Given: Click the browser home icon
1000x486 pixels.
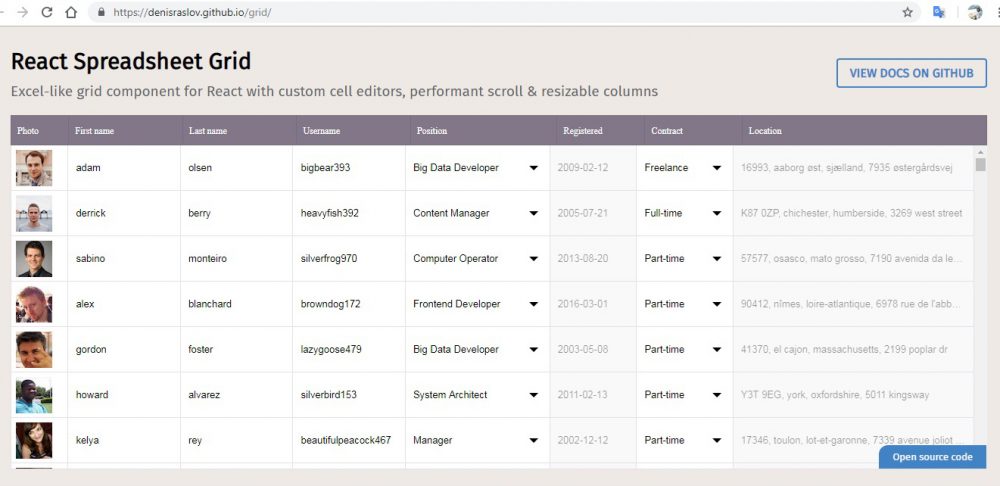Looking at the screenshot, I should point(70,13).
